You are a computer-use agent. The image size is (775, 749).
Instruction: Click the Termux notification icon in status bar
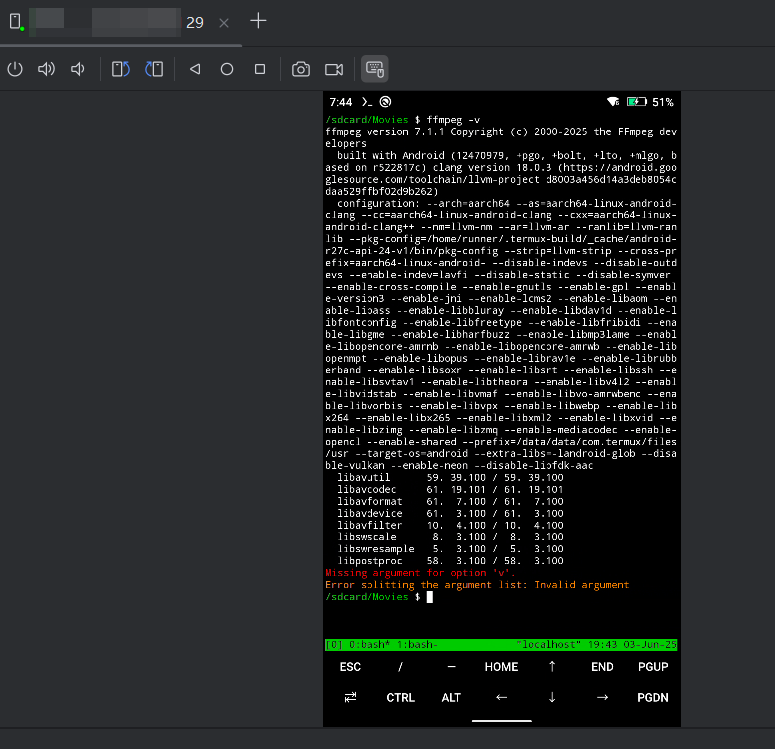point(366,102)
